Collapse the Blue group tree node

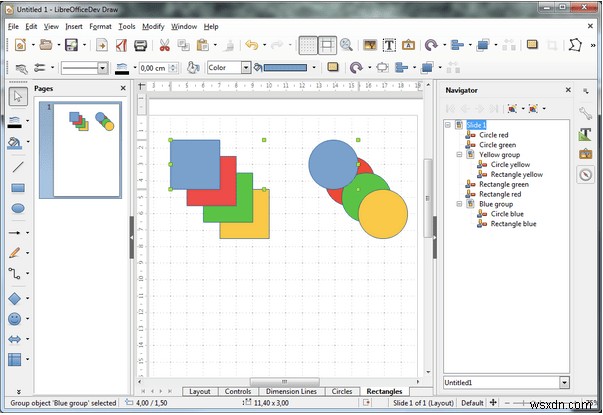[459, 204]
